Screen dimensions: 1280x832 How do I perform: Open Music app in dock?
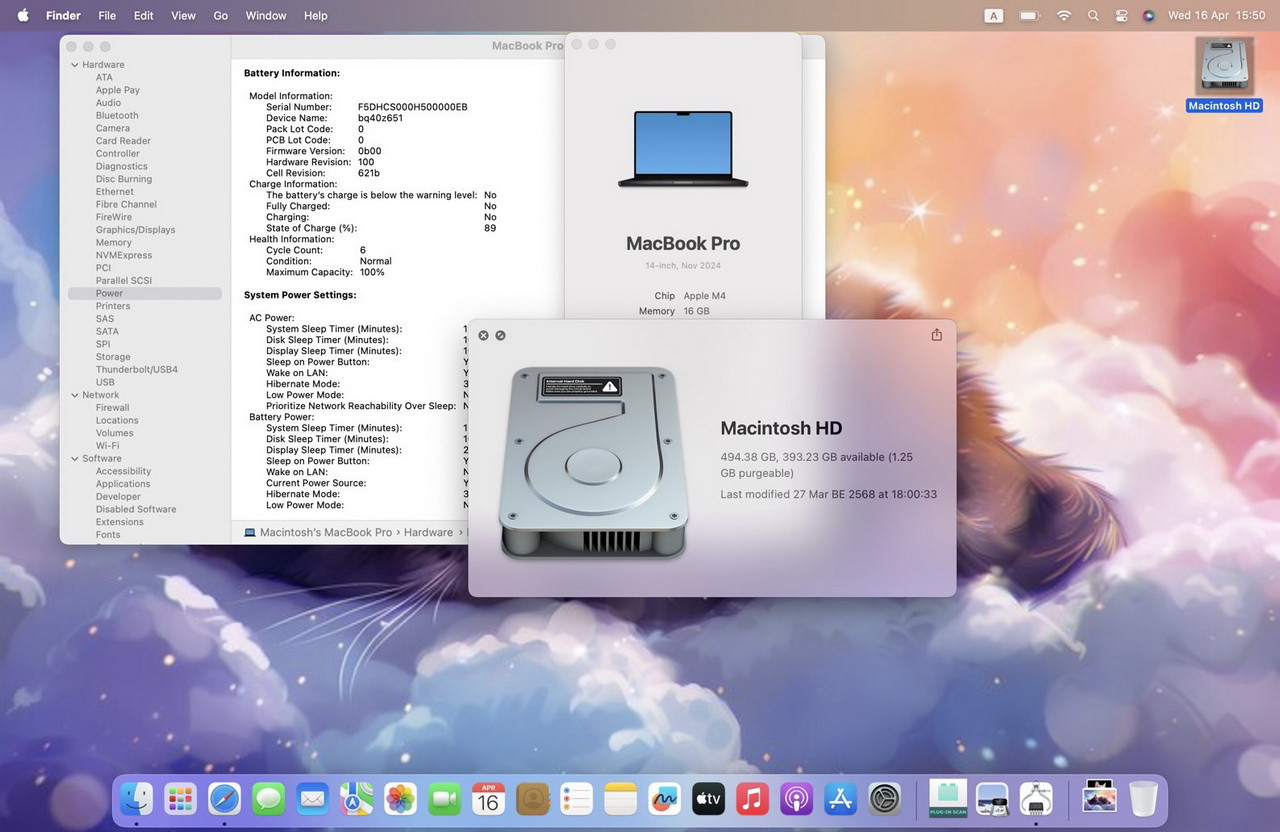coord(752,799)
